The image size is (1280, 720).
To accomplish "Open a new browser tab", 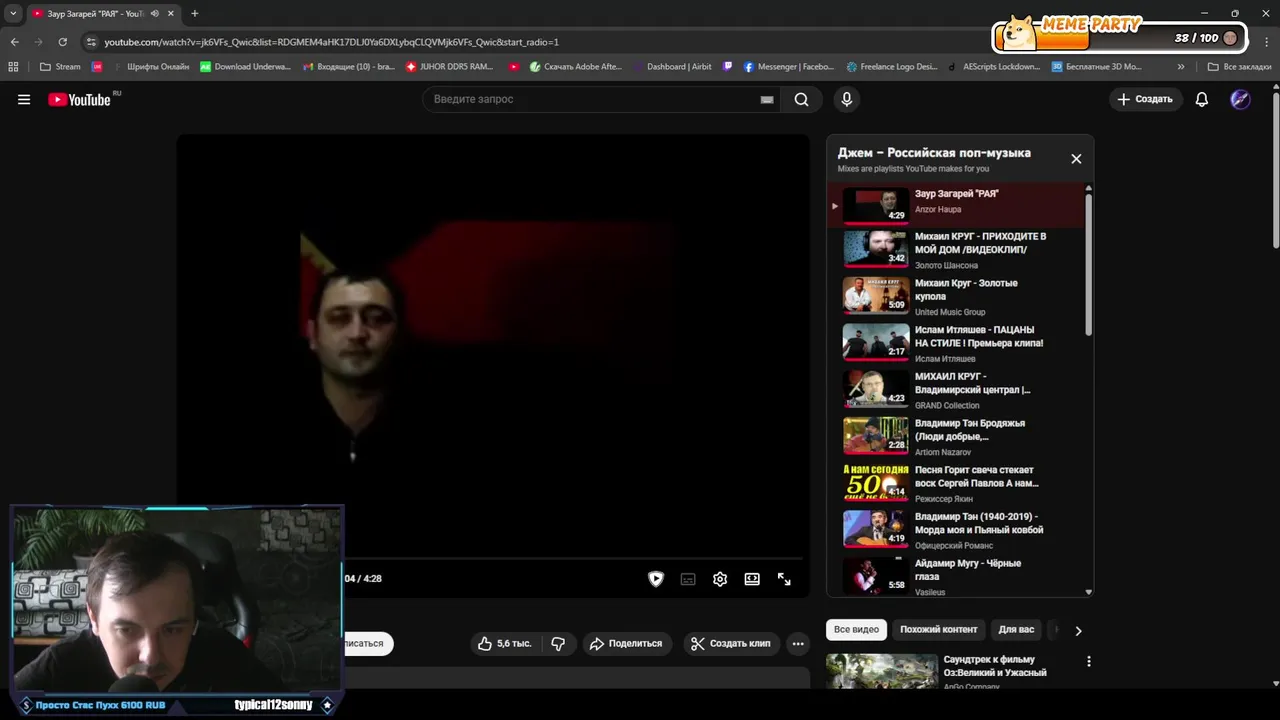I will 194,14.
